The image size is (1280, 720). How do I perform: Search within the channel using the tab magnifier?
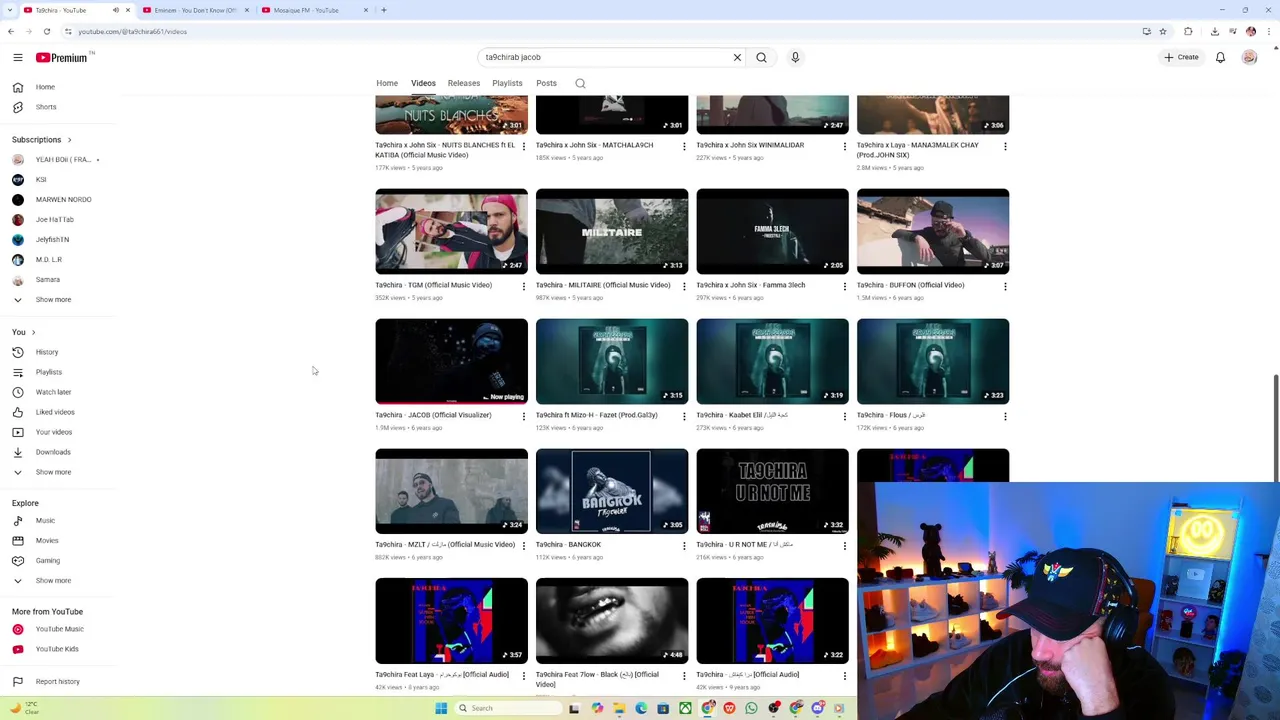tap(580, 83)
